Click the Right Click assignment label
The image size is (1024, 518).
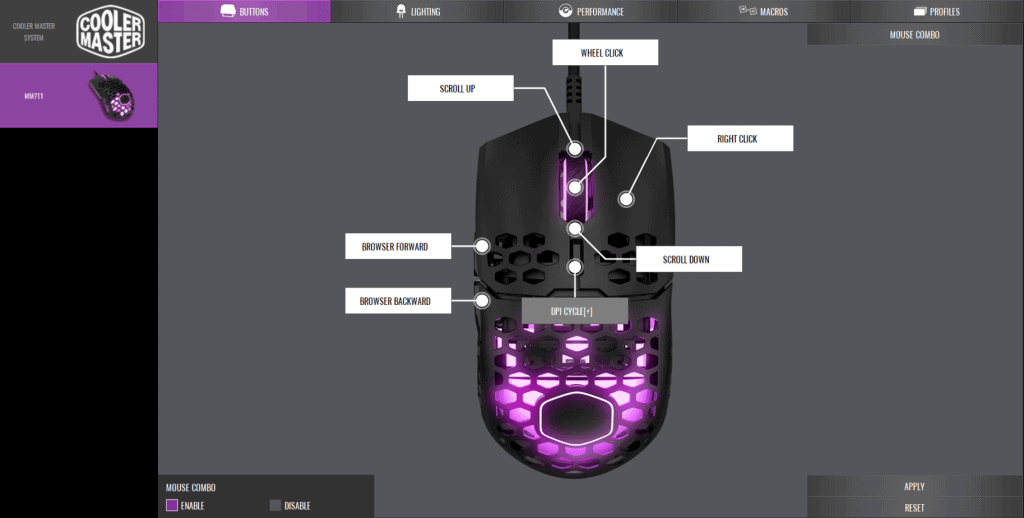(740, 138)
